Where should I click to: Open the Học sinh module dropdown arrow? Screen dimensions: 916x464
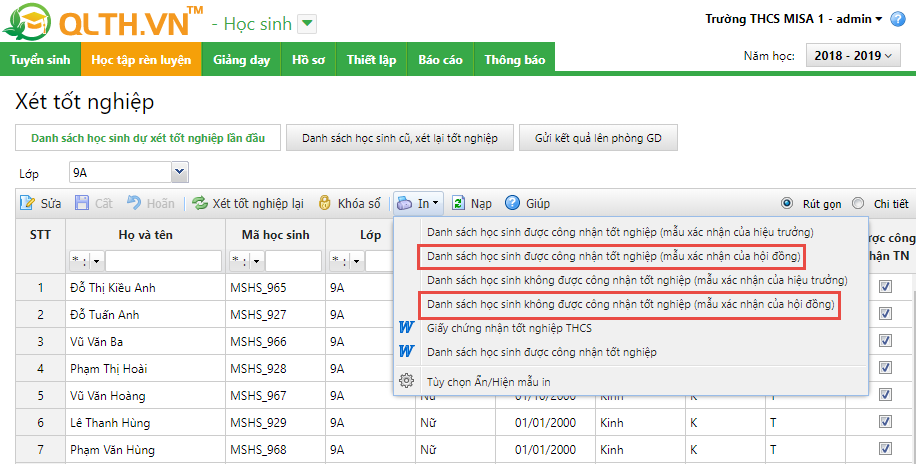point(307,25)
